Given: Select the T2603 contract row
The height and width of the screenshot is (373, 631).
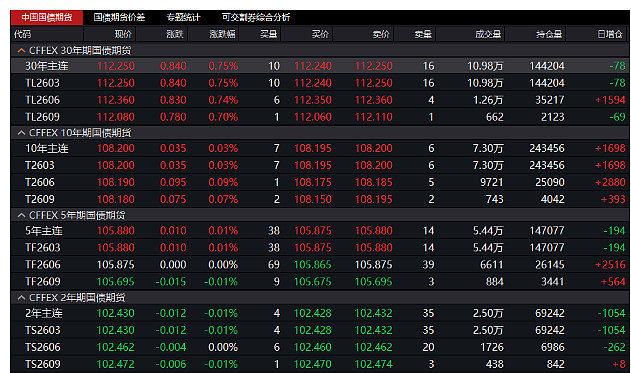Looking at the screenshot, I should (320, 165).
